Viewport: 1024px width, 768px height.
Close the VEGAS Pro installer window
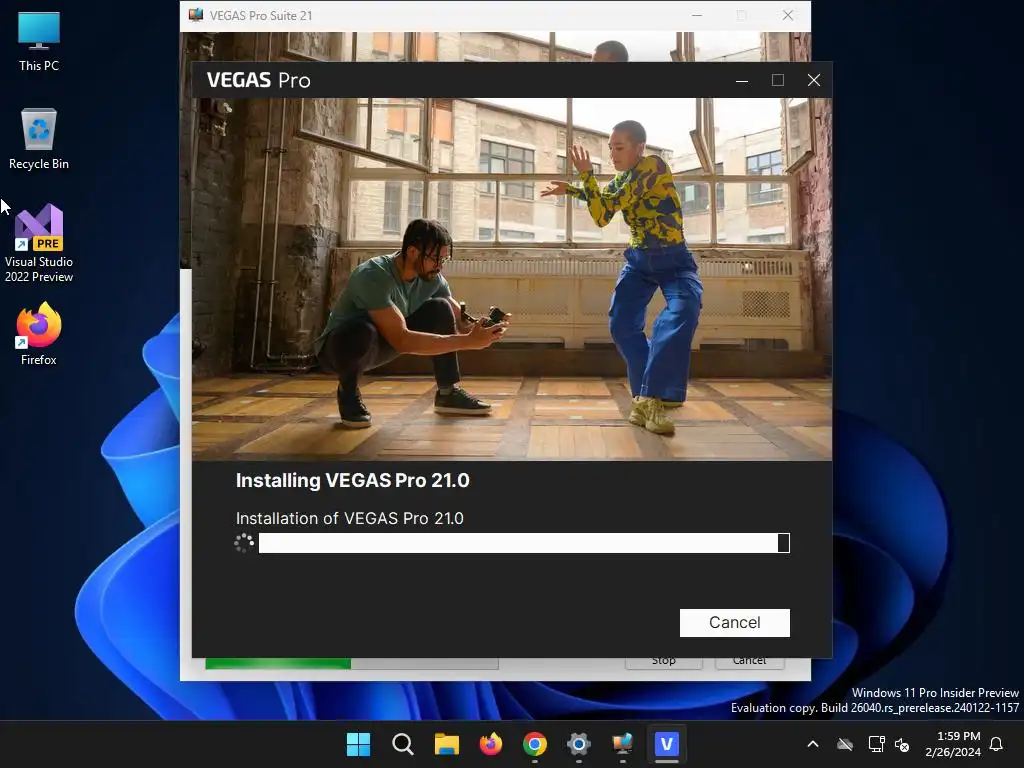tap(814, 80)
